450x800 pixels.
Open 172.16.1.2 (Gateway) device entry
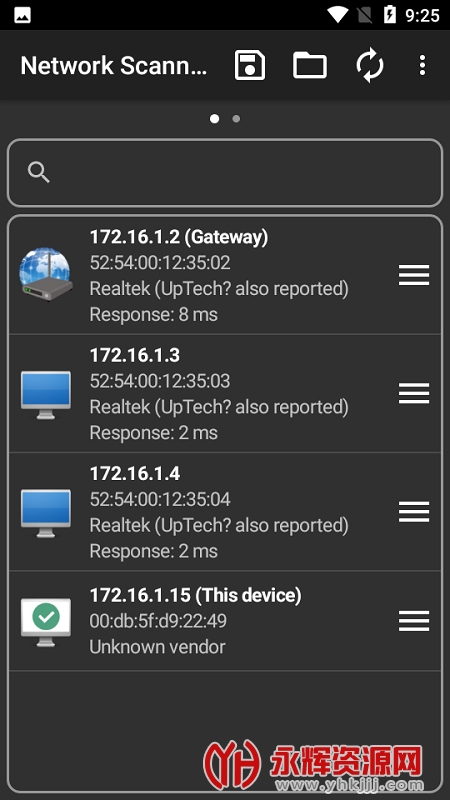pyautogui.click(x=225, y=275)
